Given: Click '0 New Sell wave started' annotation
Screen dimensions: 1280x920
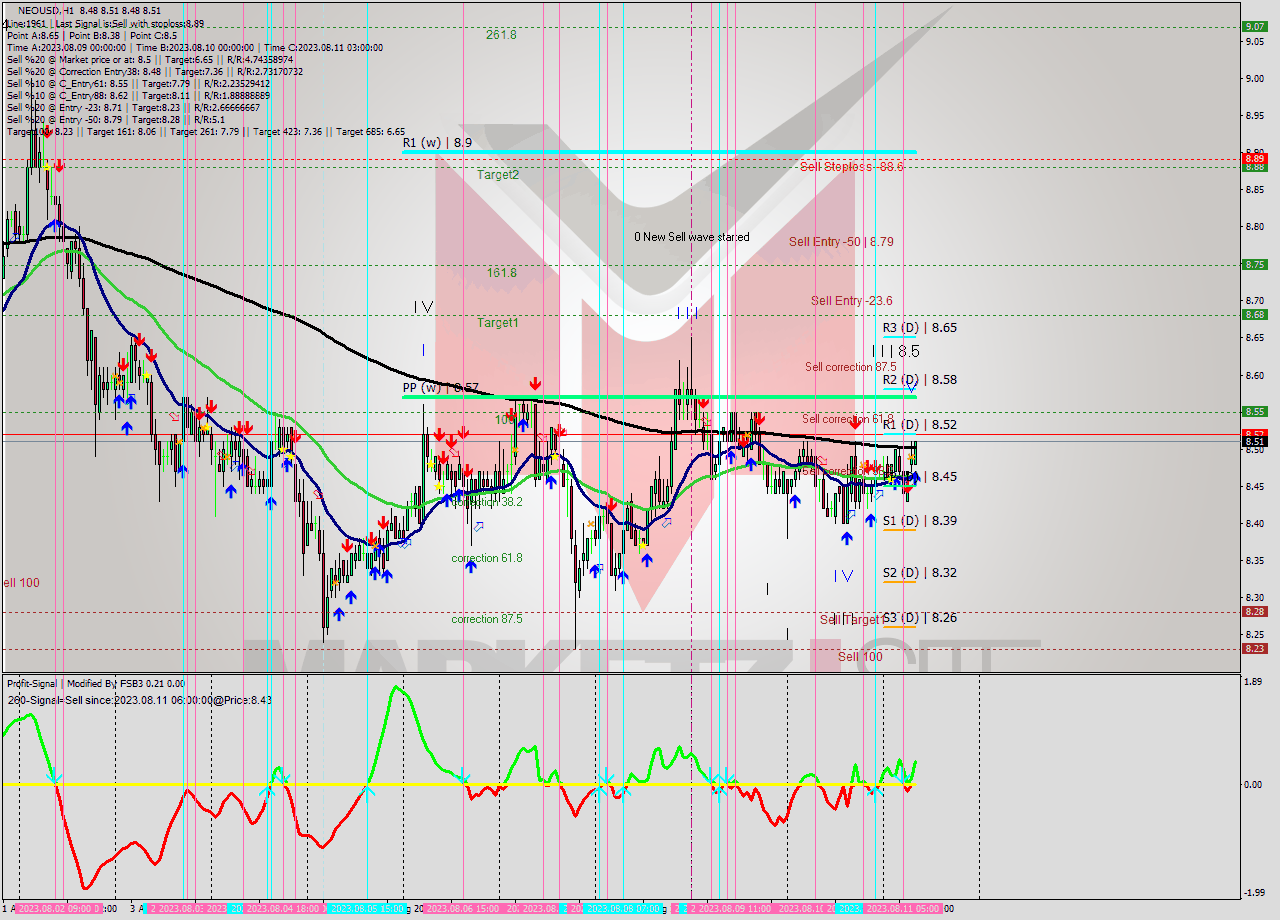Looking at the screenshot, I should click(691, 237).
